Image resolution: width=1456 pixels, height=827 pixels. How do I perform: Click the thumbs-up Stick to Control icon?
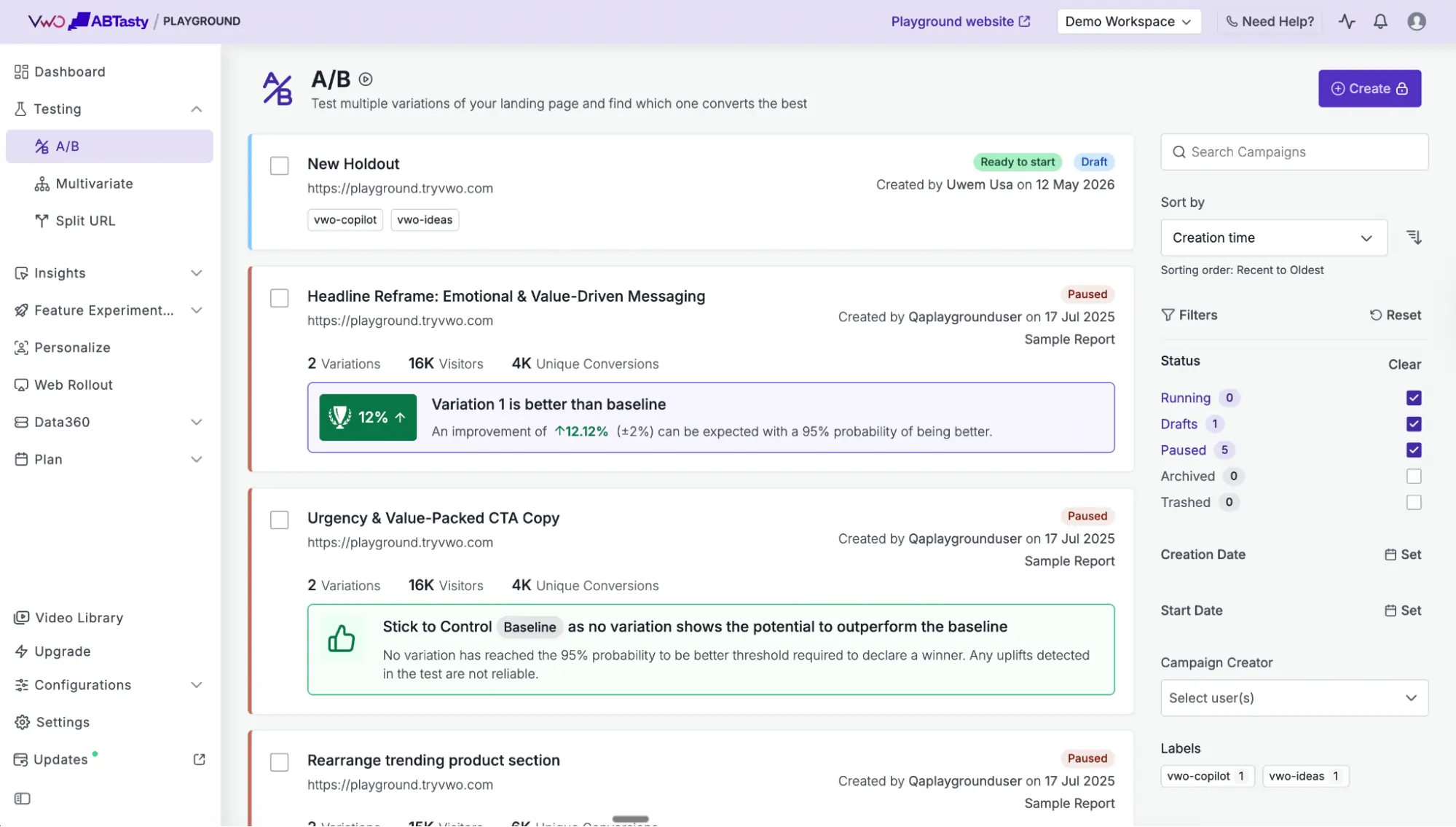click(x=341, y=639)
